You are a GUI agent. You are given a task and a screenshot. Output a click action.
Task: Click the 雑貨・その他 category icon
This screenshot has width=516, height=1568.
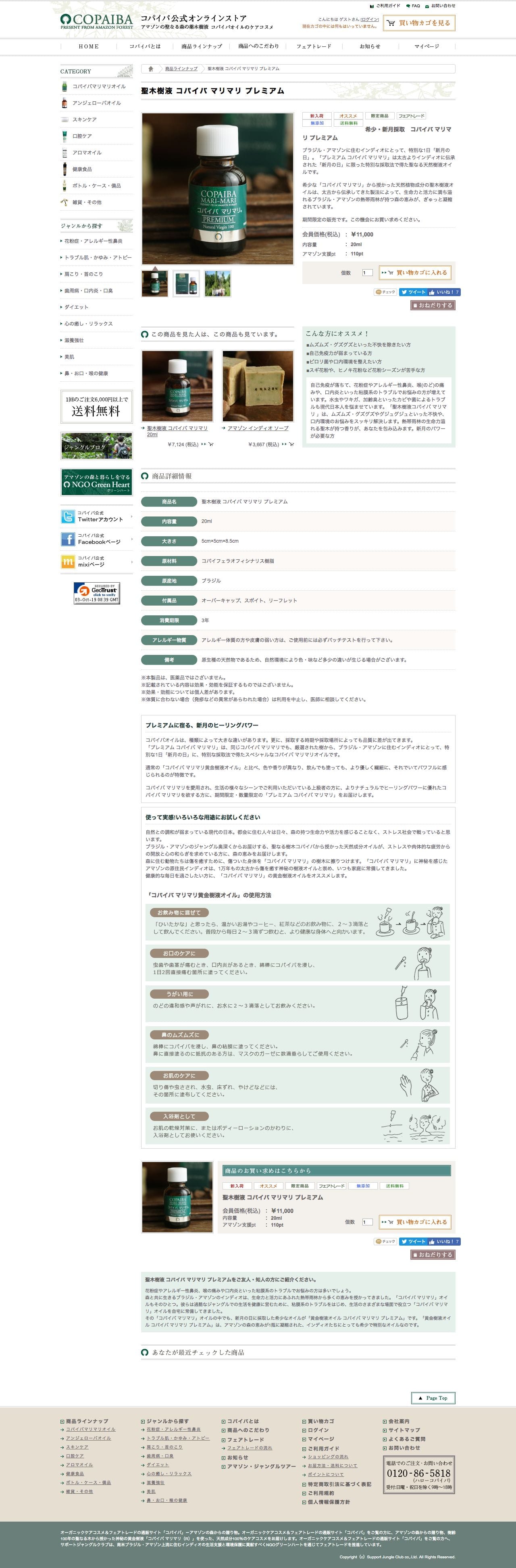(64, 202)
